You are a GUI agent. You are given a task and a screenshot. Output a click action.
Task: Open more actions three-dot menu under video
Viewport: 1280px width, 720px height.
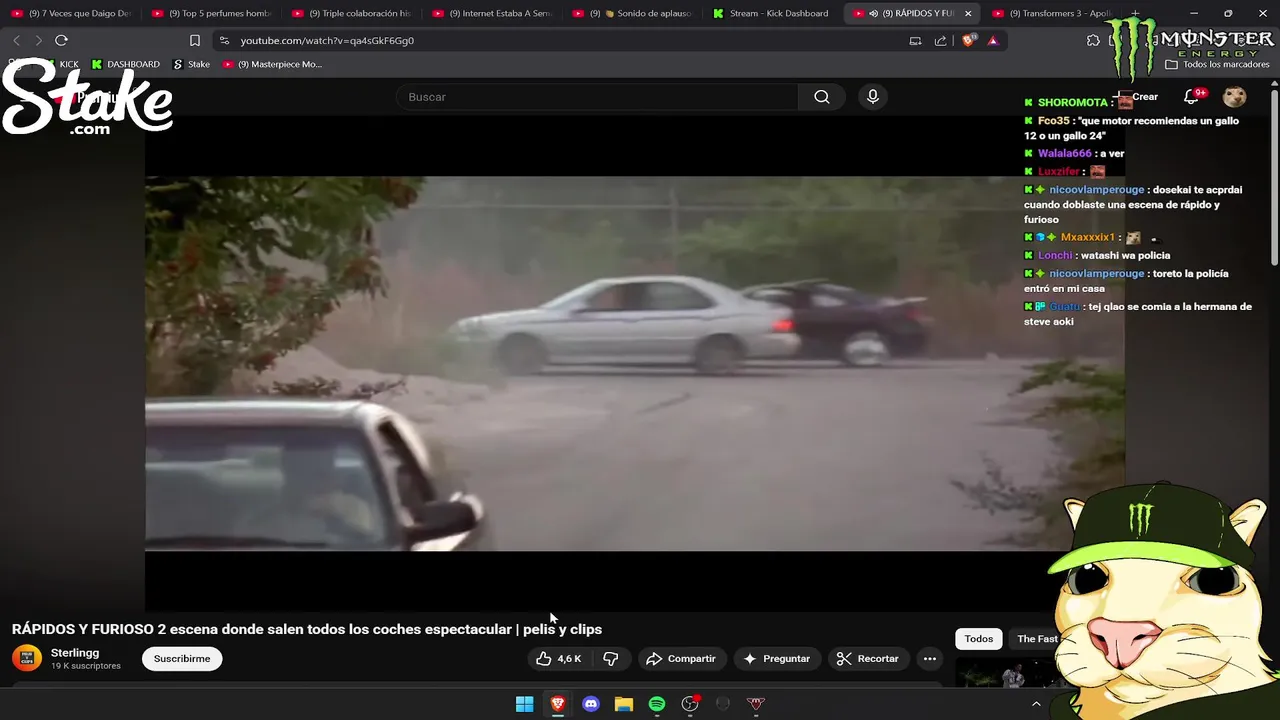(x=930, y=659)
